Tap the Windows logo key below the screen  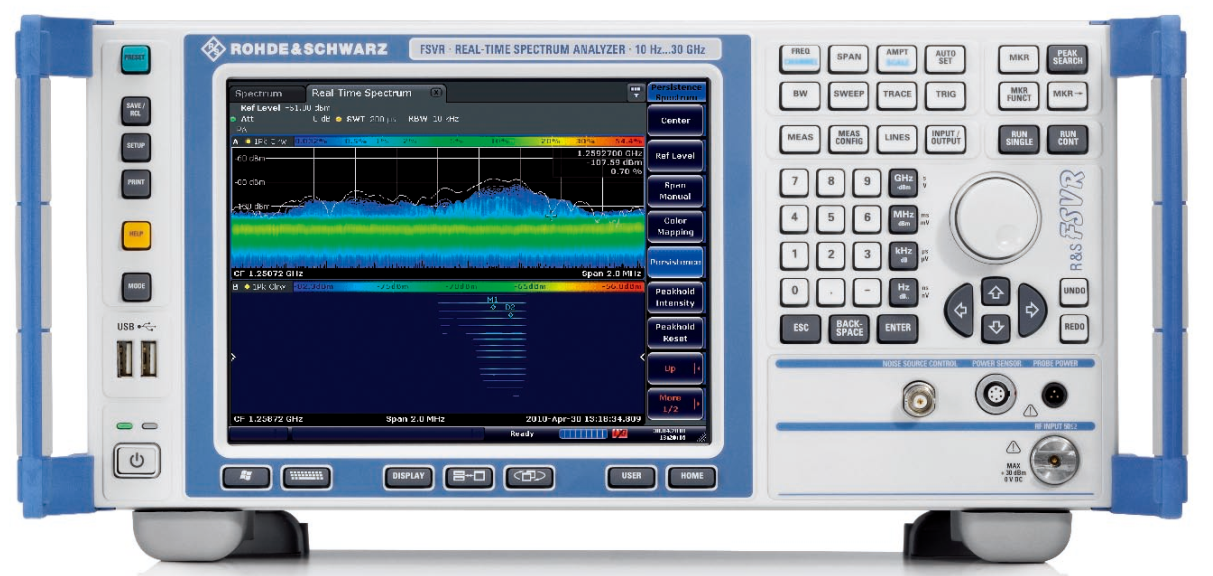click(x=247, y=476)
